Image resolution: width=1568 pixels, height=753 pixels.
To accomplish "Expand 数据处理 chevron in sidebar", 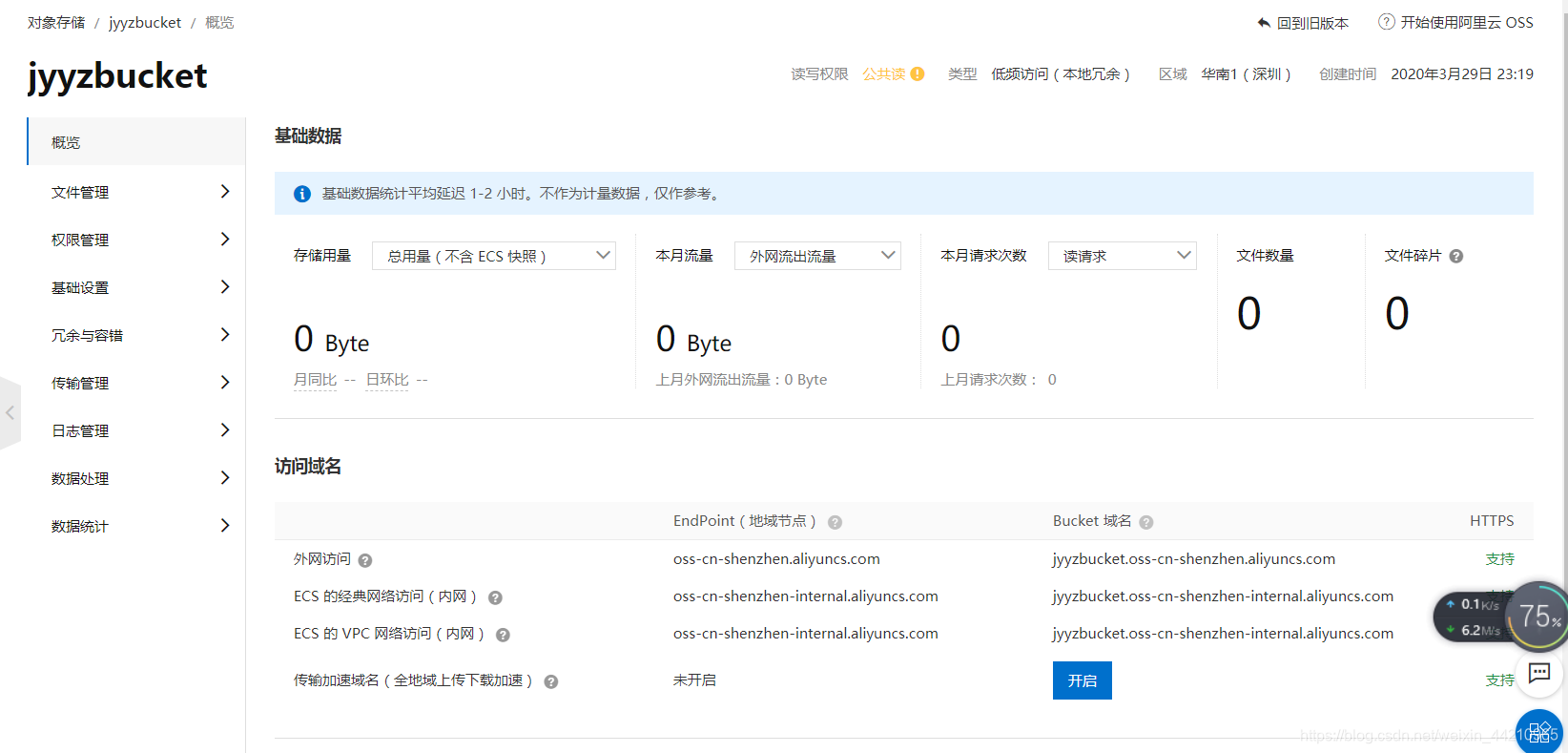I will pyautogui.click(x=225, y=478).
